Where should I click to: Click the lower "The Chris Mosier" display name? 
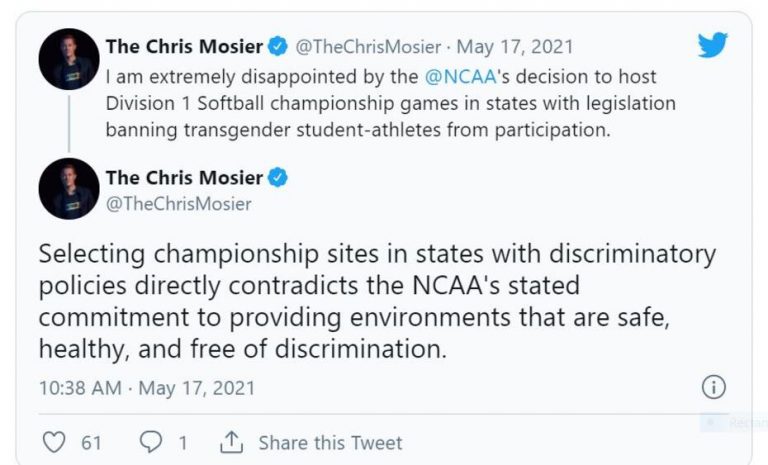click(183, 178)
